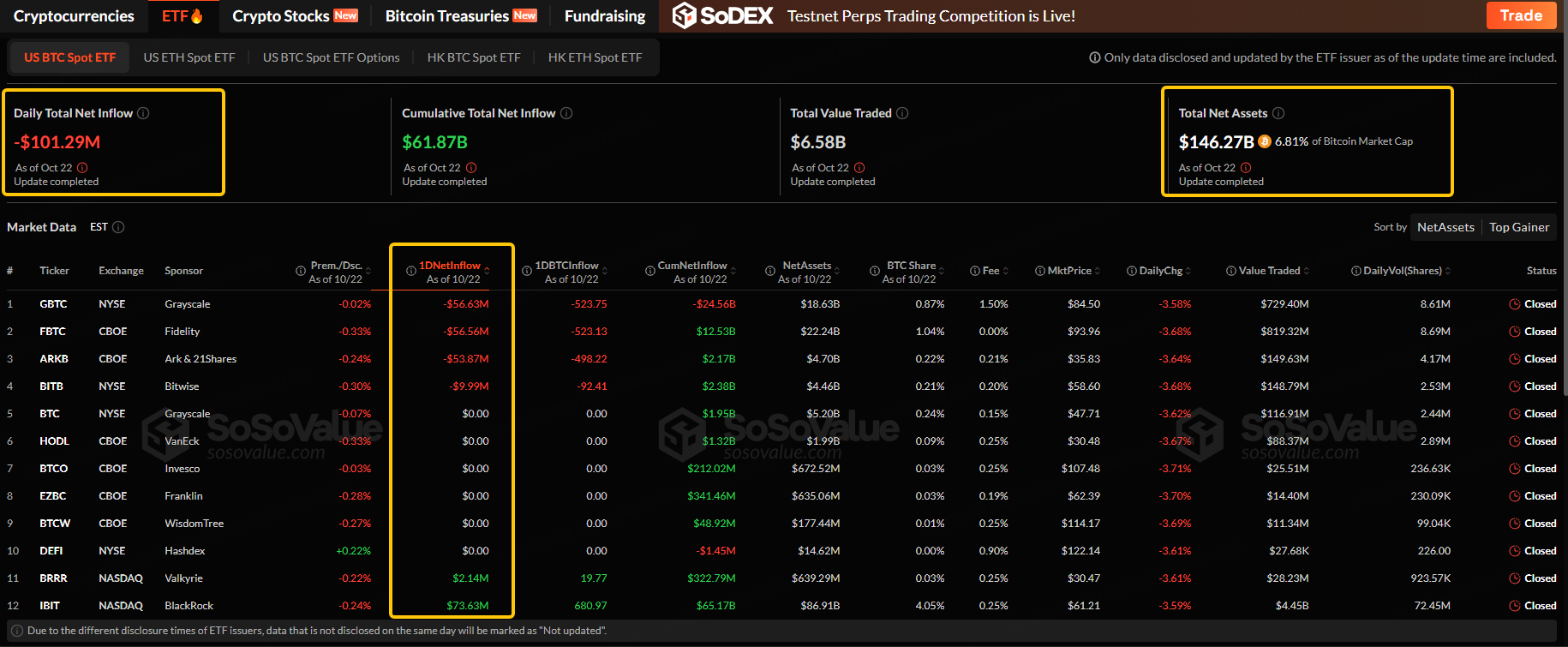Choose the NetAssets sort option

click(x=1445, y=227)
